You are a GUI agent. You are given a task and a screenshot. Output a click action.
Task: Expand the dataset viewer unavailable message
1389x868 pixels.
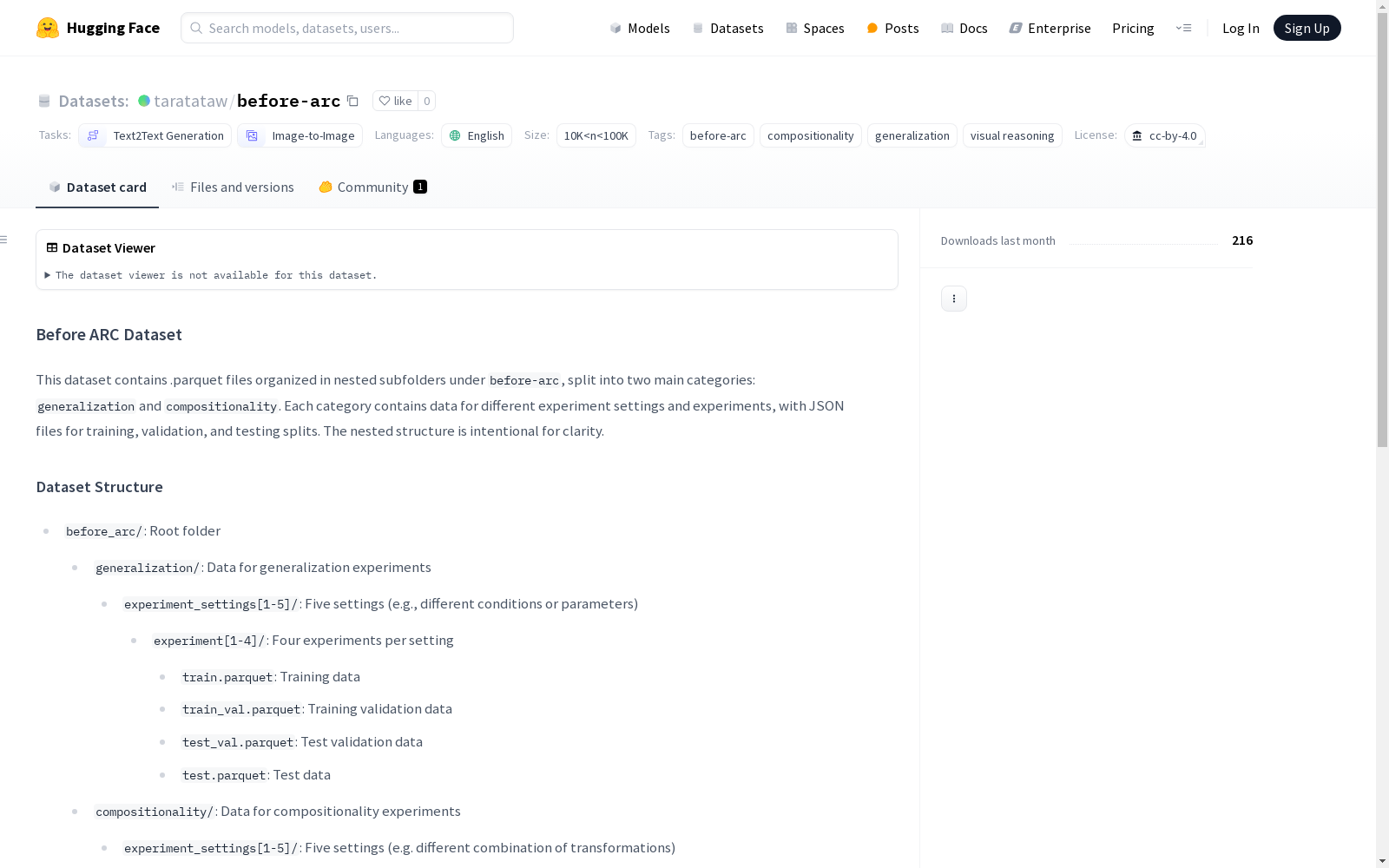coord(211,275)
